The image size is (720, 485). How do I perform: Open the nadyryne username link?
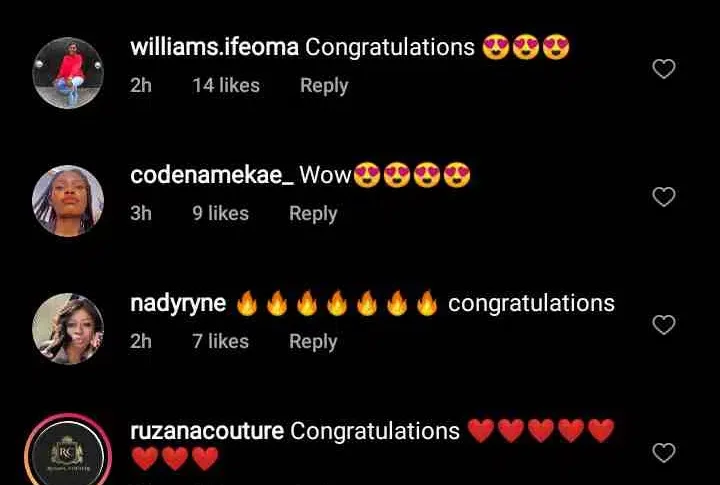pyautogui.click(x=178, y=304)
